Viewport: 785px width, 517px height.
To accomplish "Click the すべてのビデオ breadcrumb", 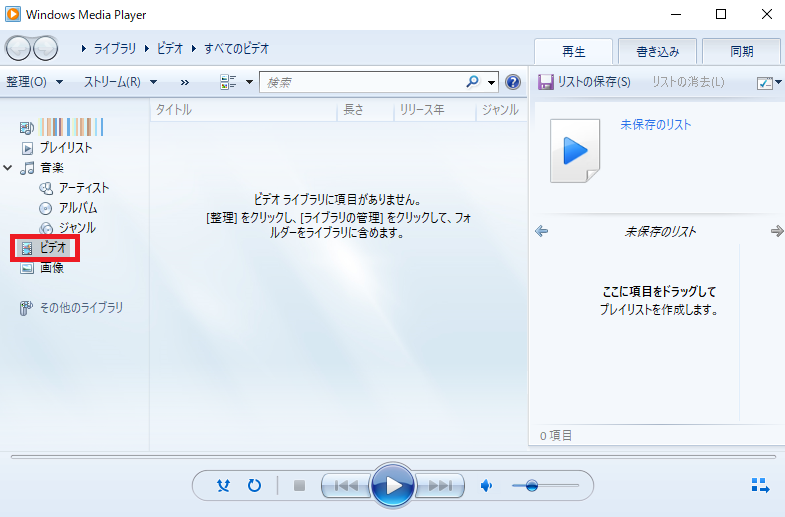I will pyautogui.click(x=236, y=49).
